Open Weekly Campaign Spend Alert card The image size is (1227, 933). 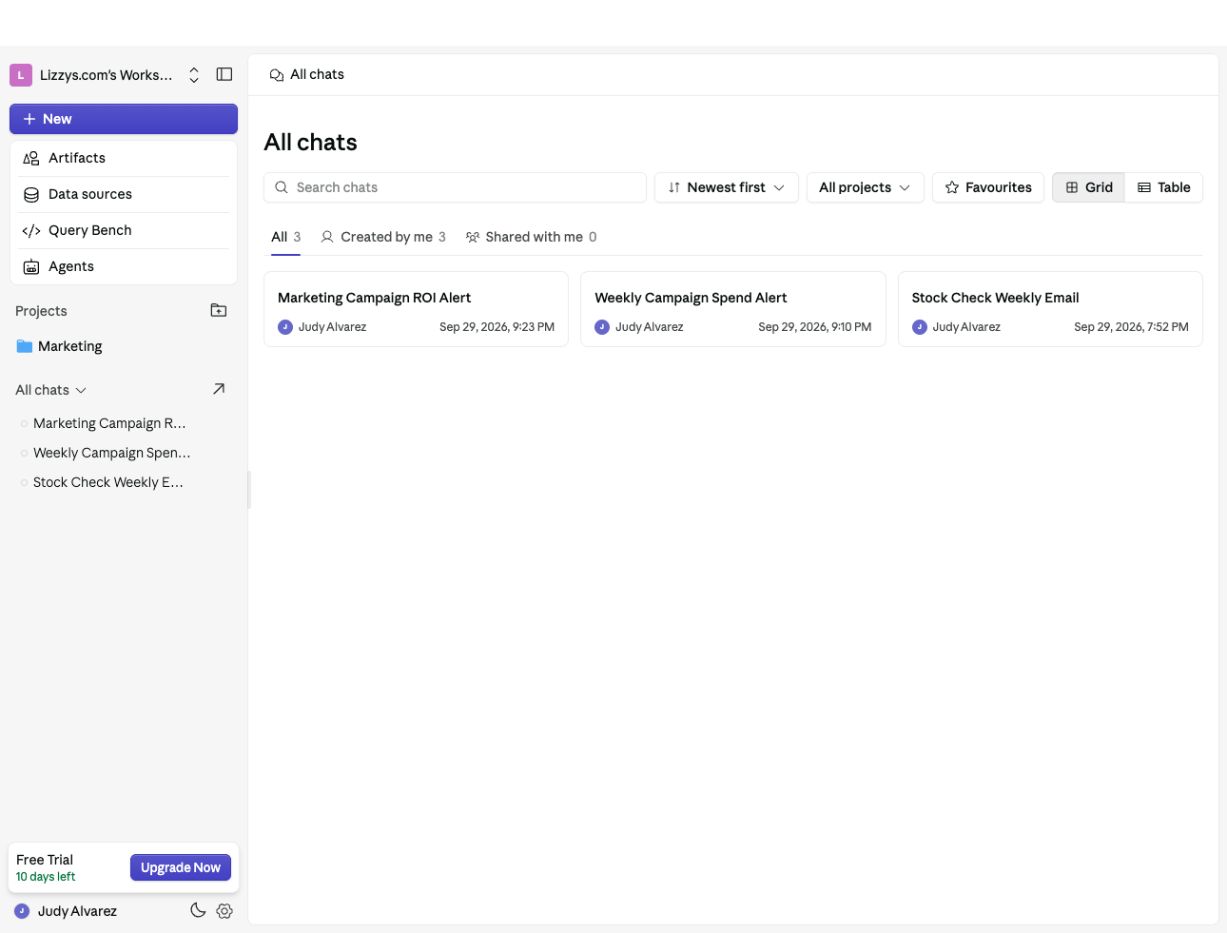tap(733, 309)
